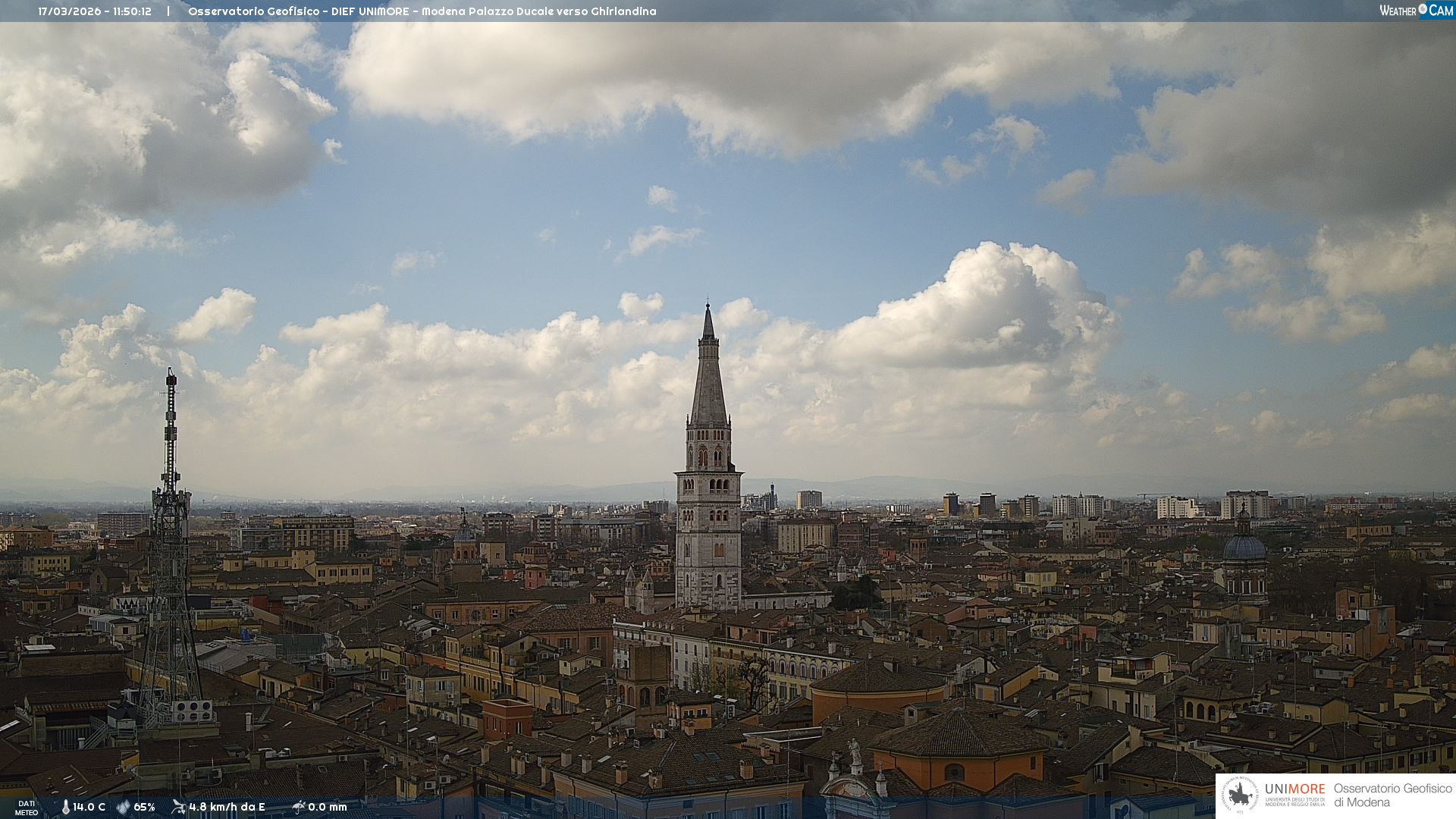Click the Osservatorio Geofisico webcam title
This screenshot has width=1456, height=819.
click(422, 11)
